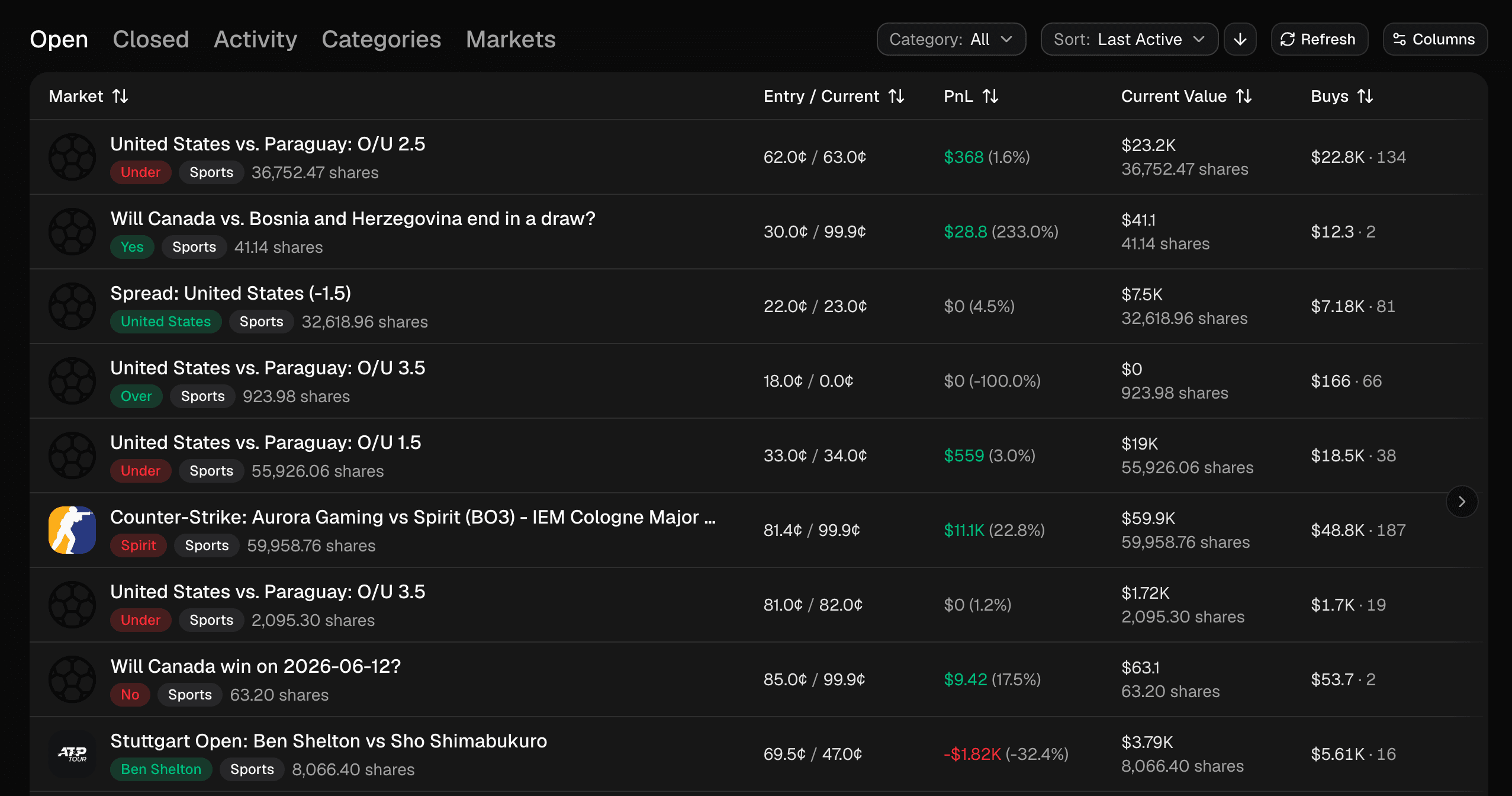The width and height of the screenshot is (1512, 796).
Task: Click the Yes outcome tag
Action: coord(132,247)
